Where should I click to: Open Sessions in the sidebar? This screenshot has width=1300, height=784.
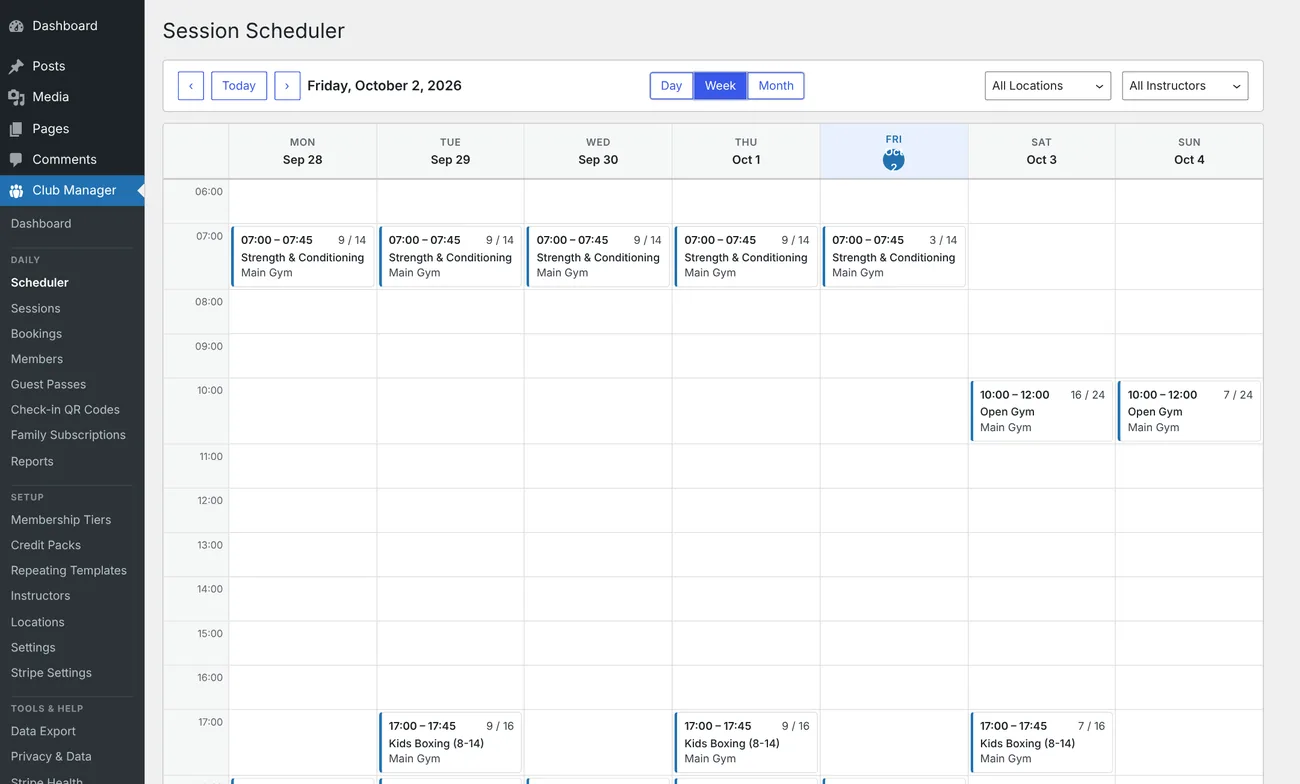tap(36, 309)
